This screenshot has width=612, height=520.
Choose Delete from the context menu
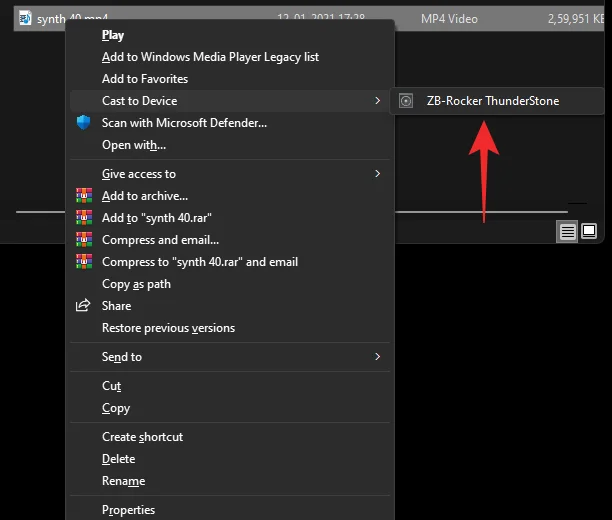(230, 459)
